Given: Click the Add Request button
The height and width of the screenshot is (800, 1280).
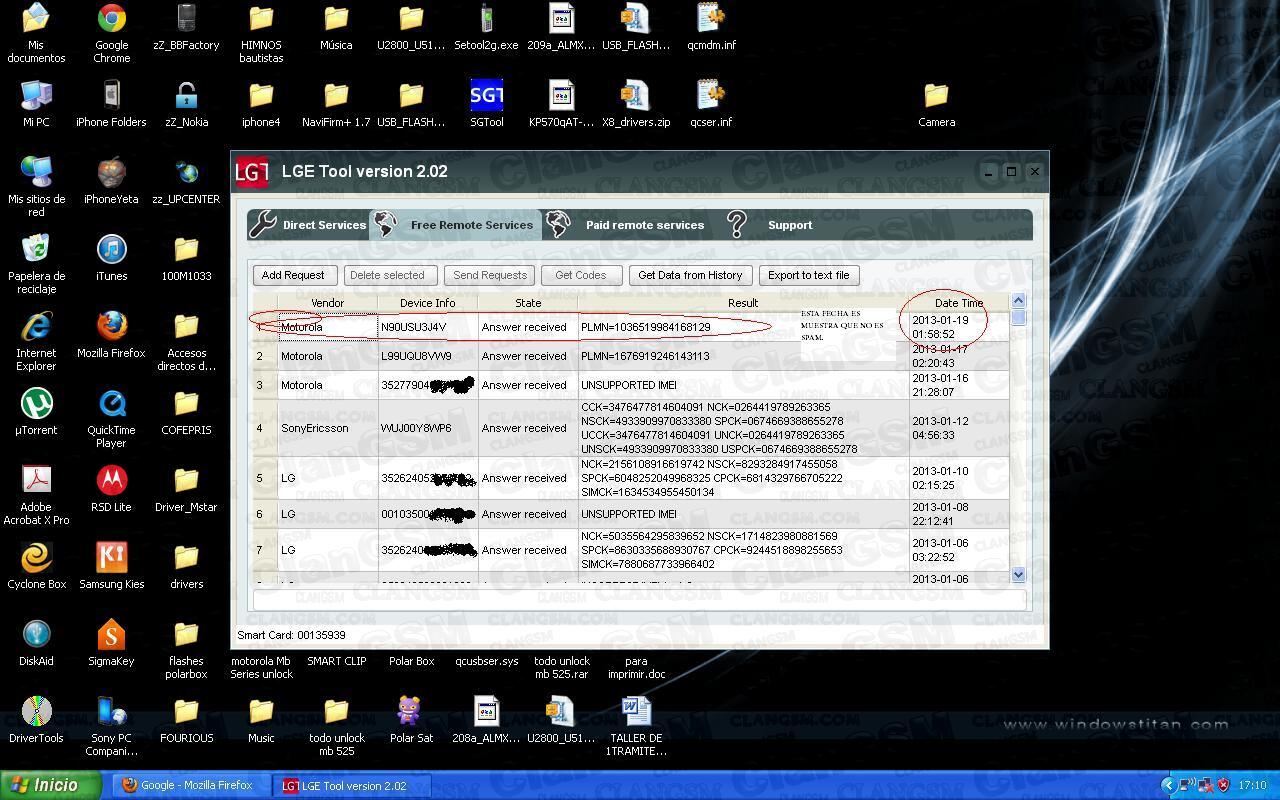Looking at the screenshot, I should click(x=293, y=275).
